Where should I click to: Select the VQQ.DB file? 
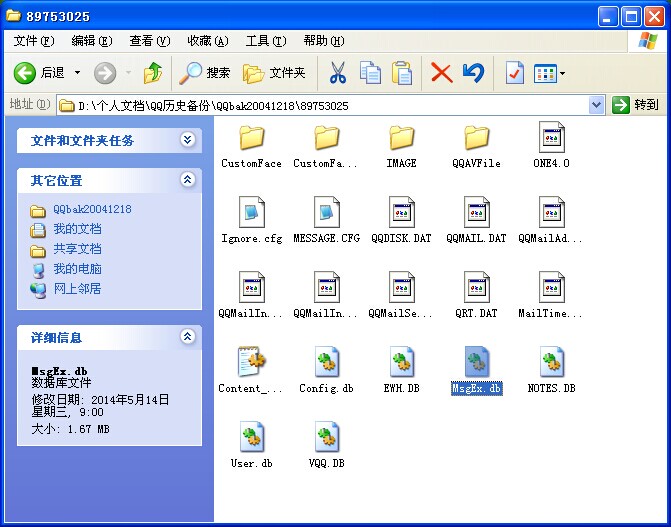pos(327,445)
